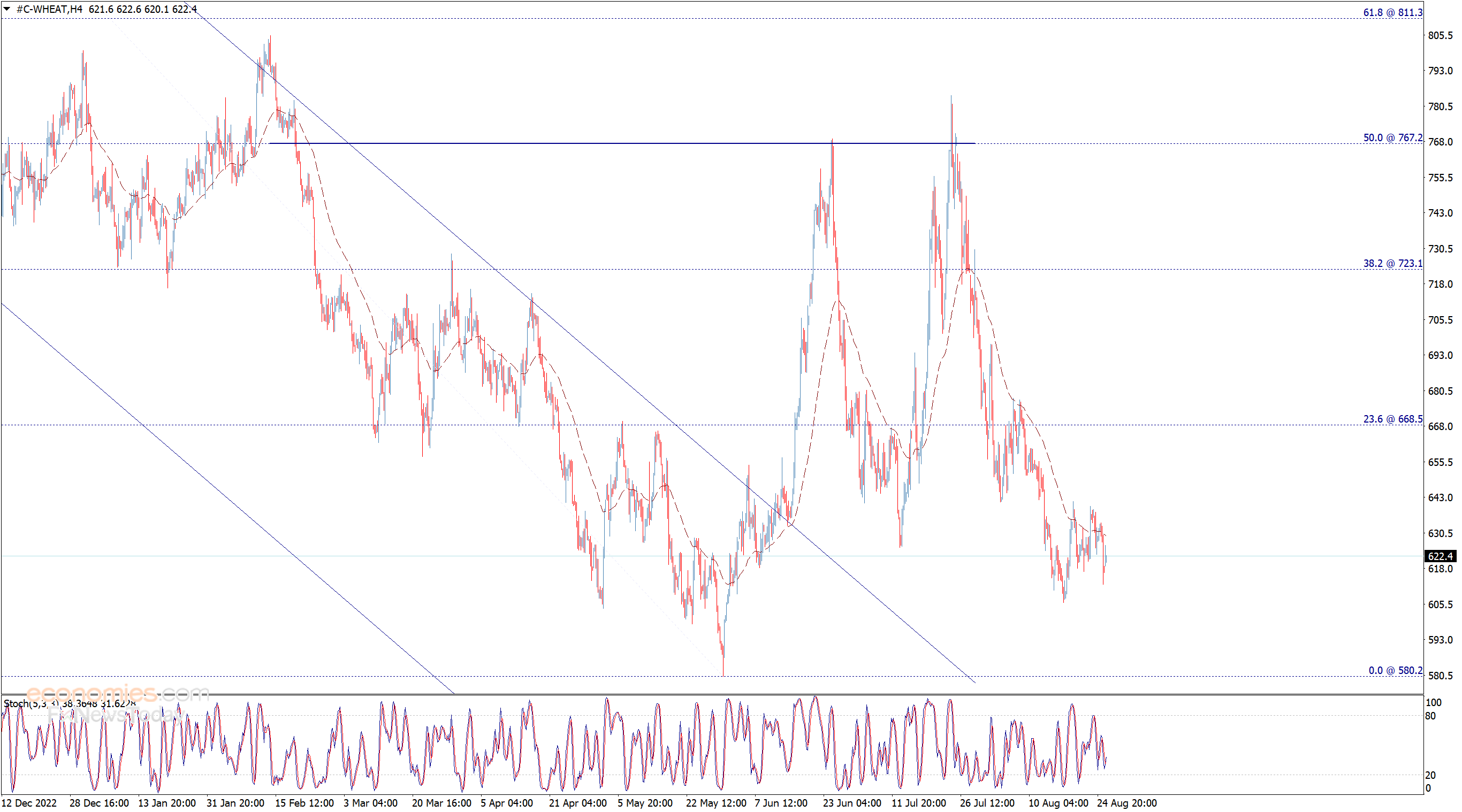The width and height of the screenshot is (1462, 812).
Task: Click the 21 Apr 04:00 time label
Action: pyautogui.click(x=578, y=803)
